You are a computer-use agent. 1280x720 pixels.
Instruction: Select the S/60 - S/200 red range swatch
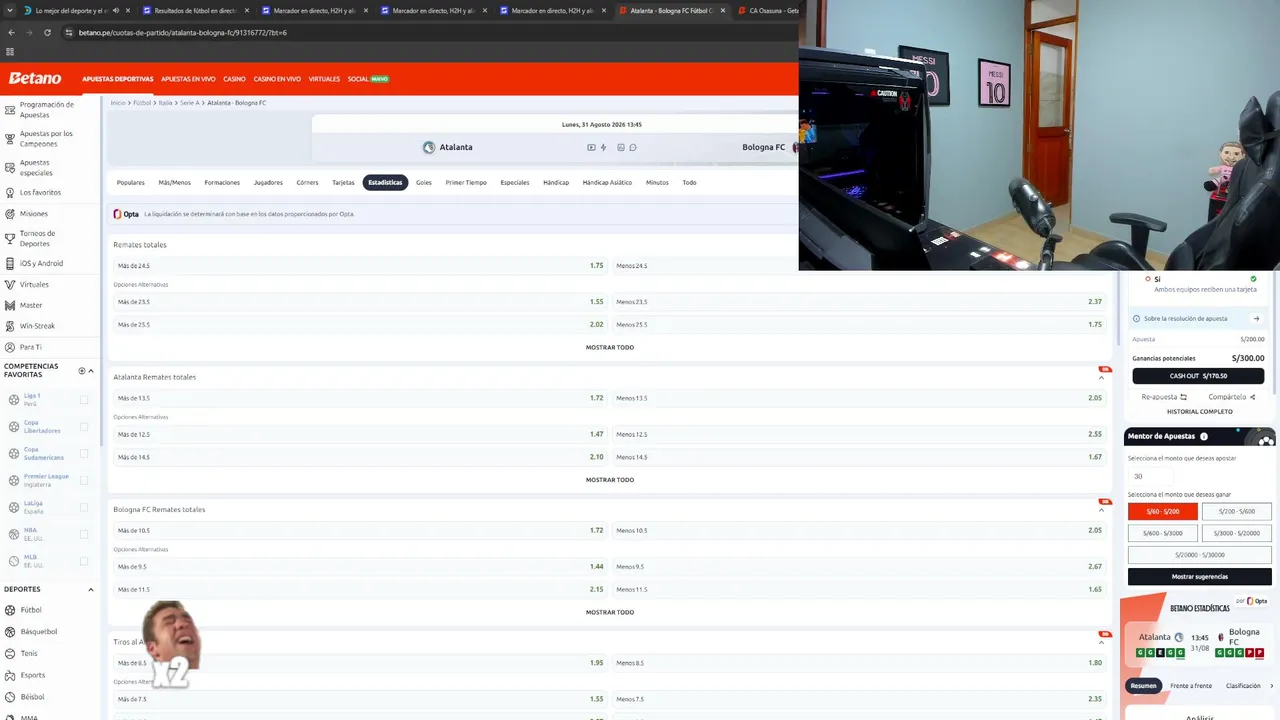[1163, 511]
